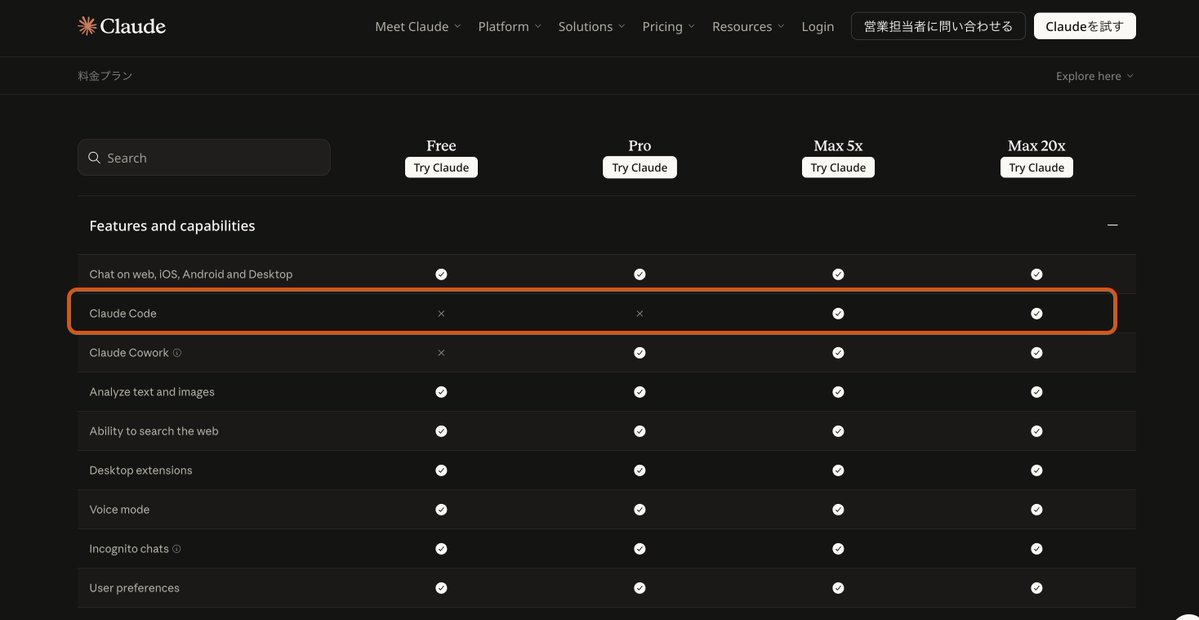Click the Claude Code row label
Image resolution: width=1199 pixels, height=620 pixels.
[123, 313]
